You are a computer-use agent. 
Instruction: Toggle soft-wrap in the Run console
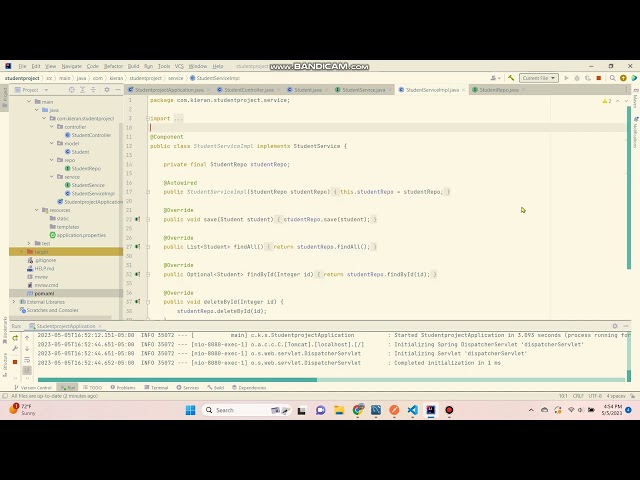point(27,360)
